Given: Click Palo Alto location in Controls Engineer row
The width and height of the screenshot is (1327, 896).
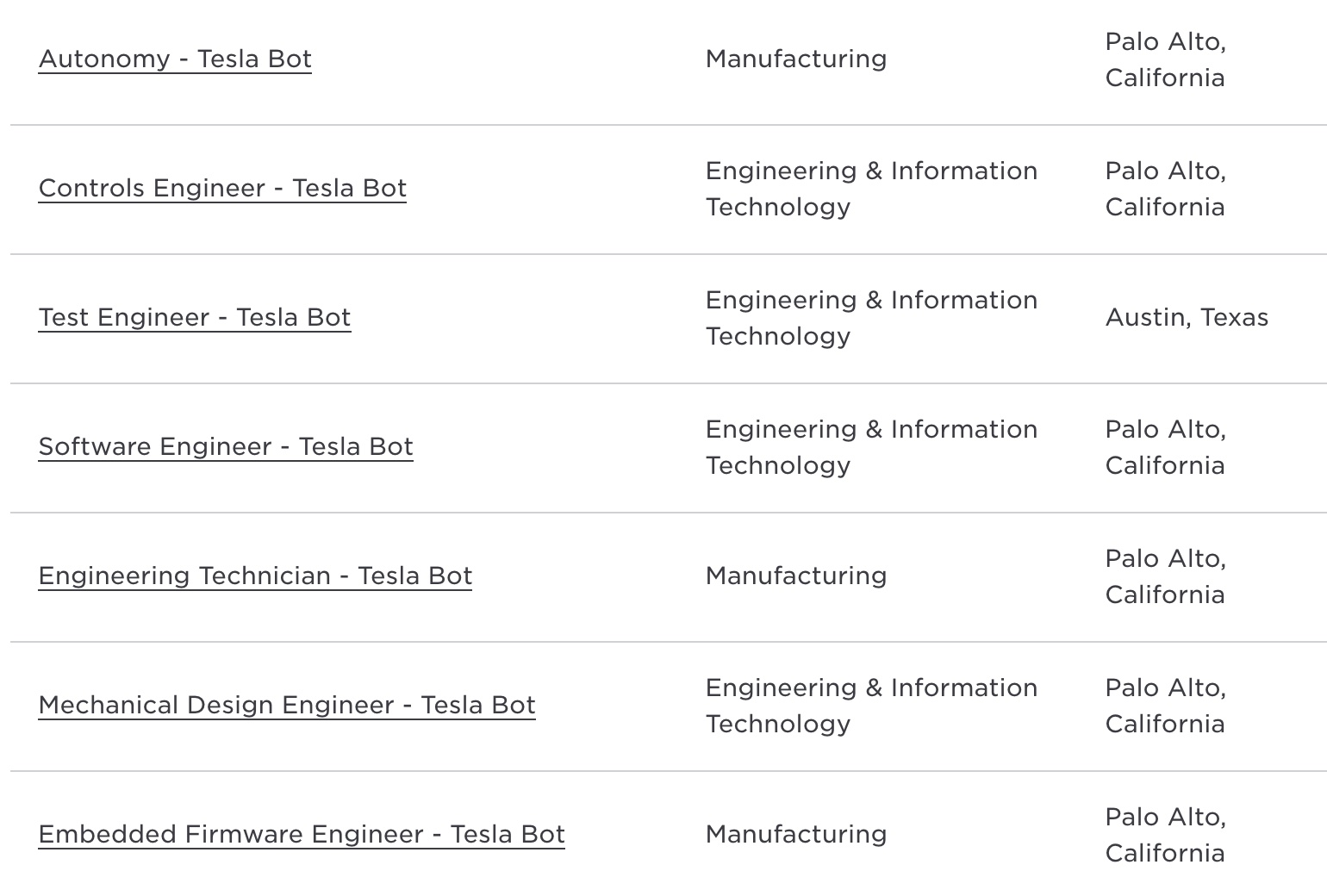Looking at the screenshot, I should point(1166,189).
